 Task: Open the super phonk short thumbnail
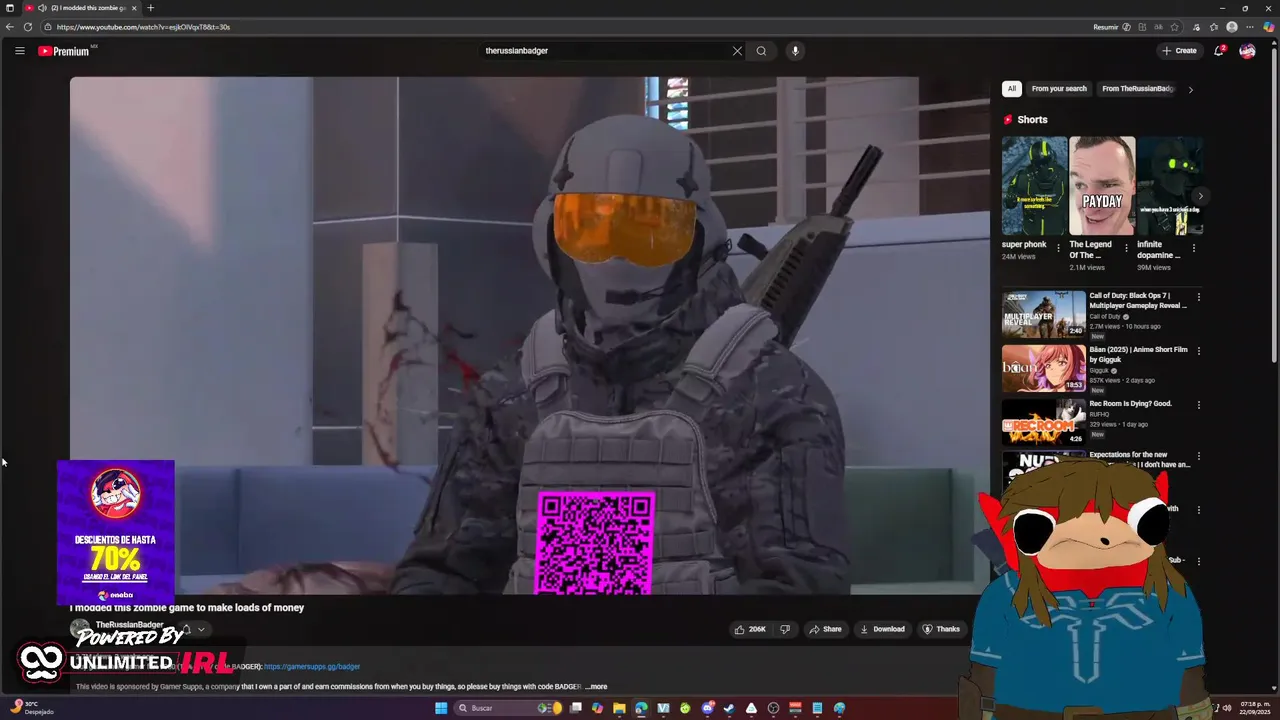tap(1034, 185)
